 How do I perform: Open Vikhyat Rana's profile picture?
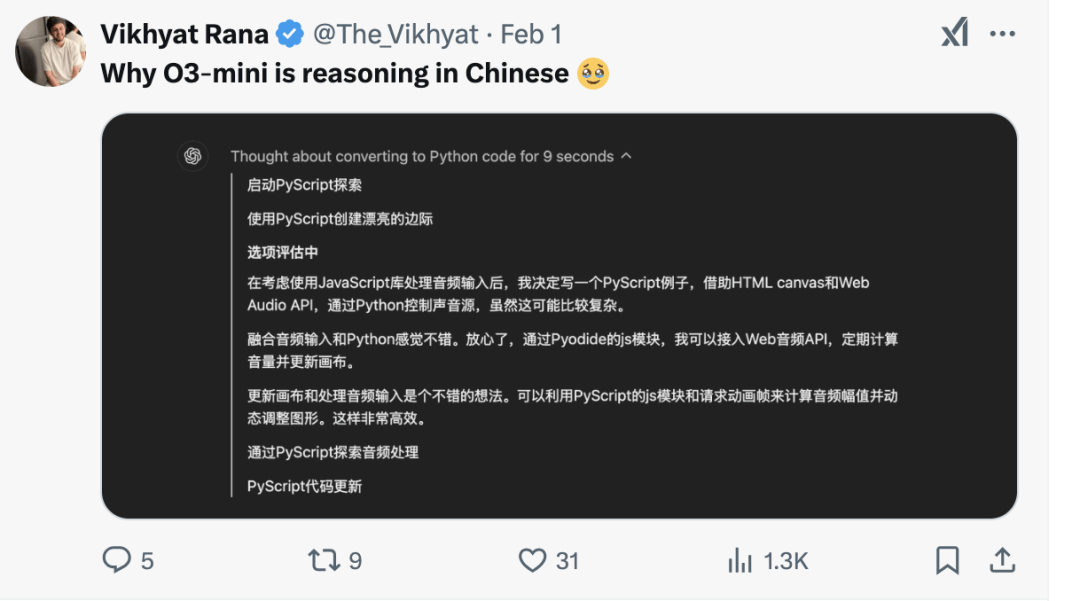[x=50, y=52]
